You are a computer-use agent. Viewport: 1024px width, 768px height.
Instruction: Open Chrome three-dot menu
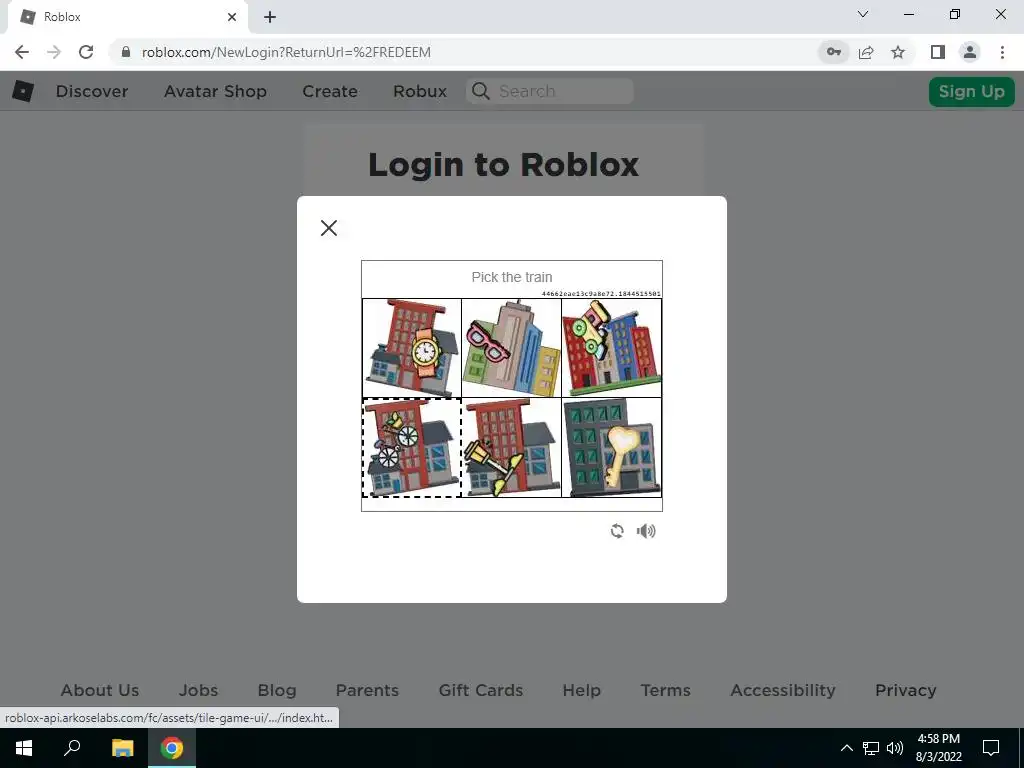(x=1002, y=52)
